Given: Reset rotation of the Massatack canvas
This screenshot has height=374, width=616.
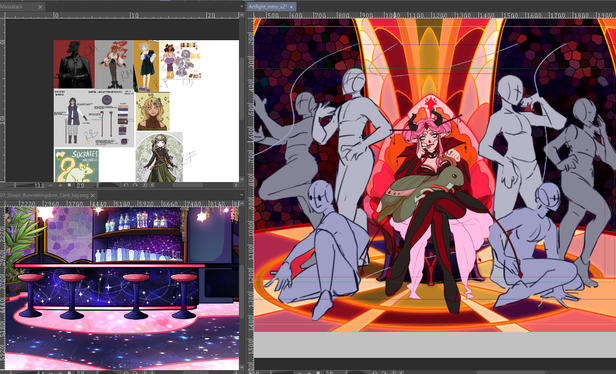Looking at the screenshot, I should point(144,185).
